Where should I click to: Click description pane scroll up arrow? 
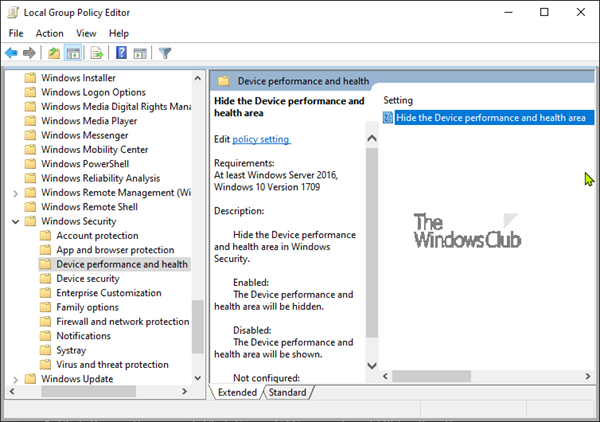click(372, 138)
